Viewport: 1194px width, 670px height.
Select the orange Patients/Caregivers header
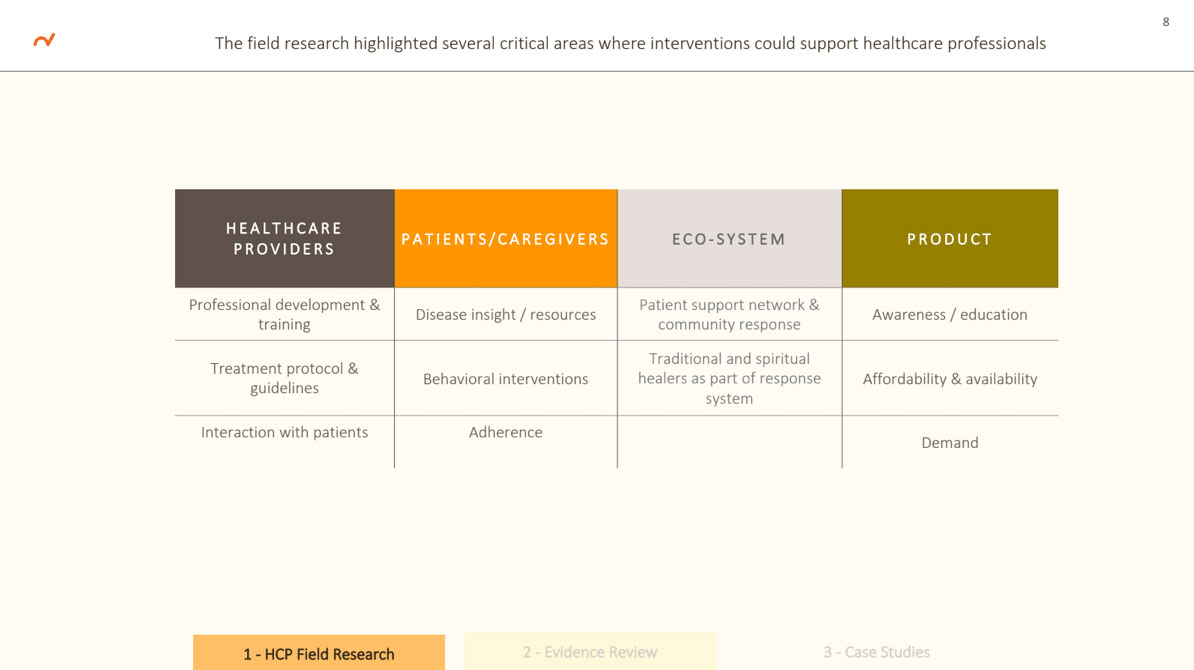506,238
